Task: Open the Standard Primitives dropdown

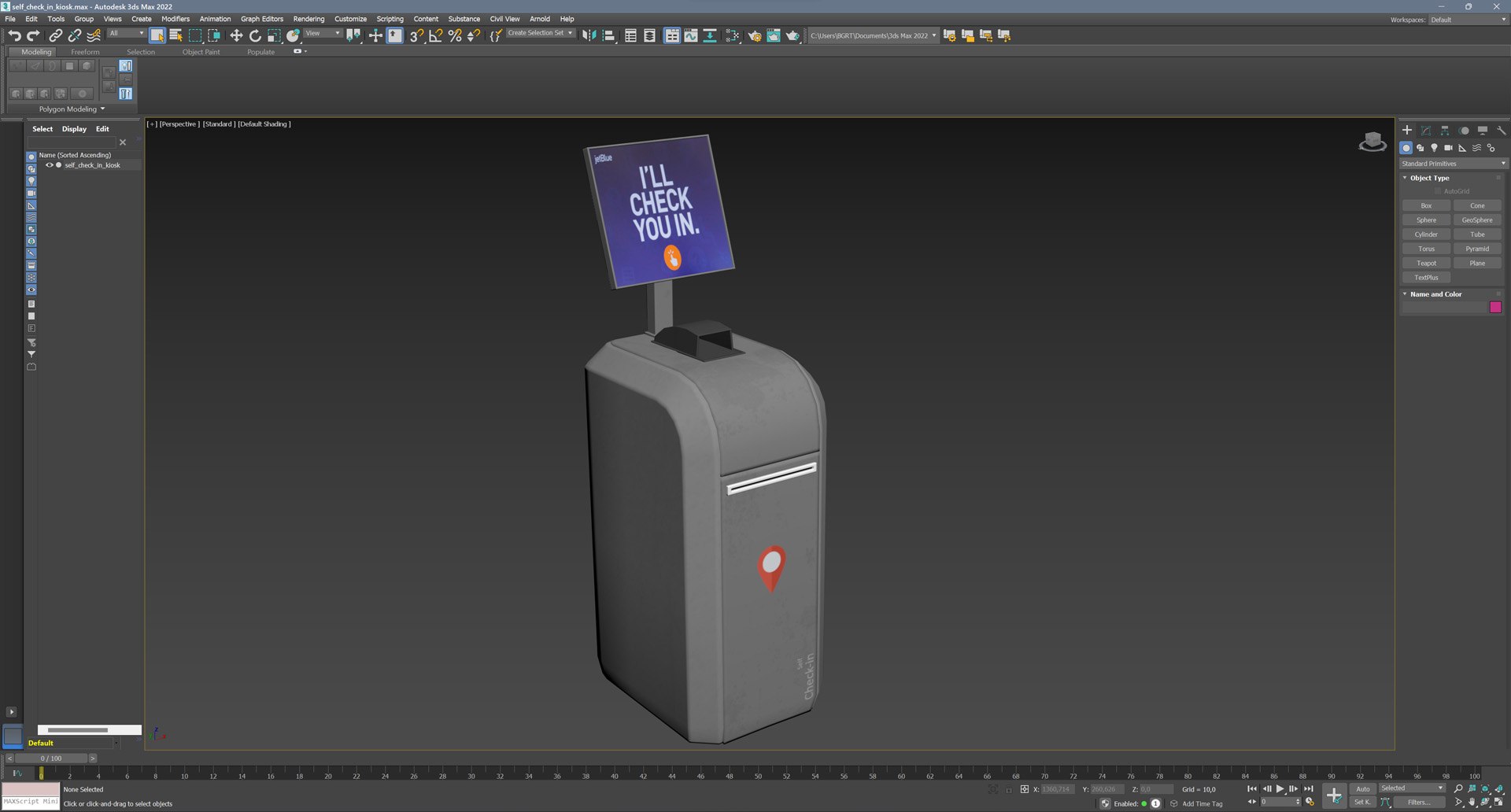Action: pos(1452,164)
